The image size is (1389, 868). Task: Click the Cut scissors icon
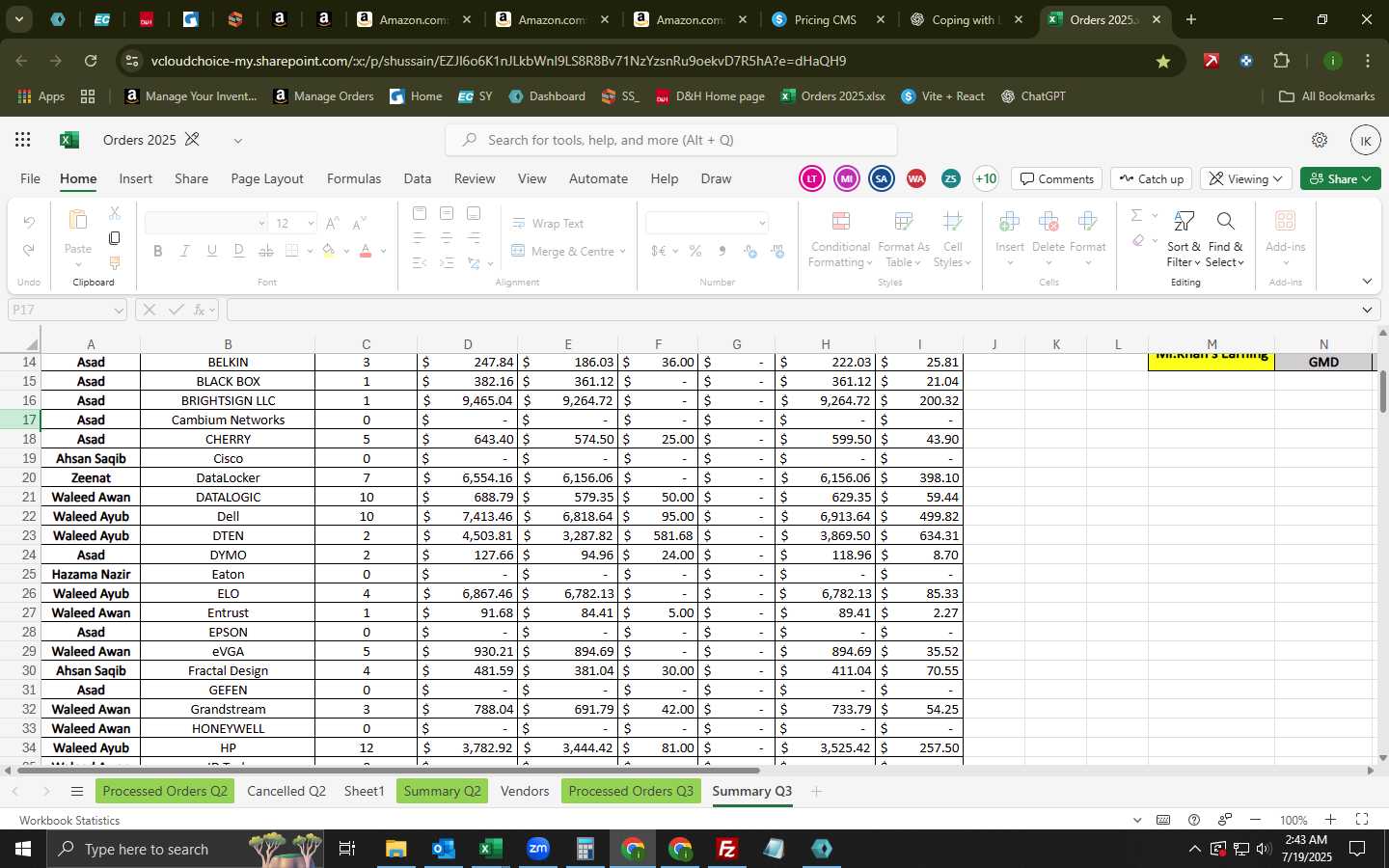click(115, 212)
